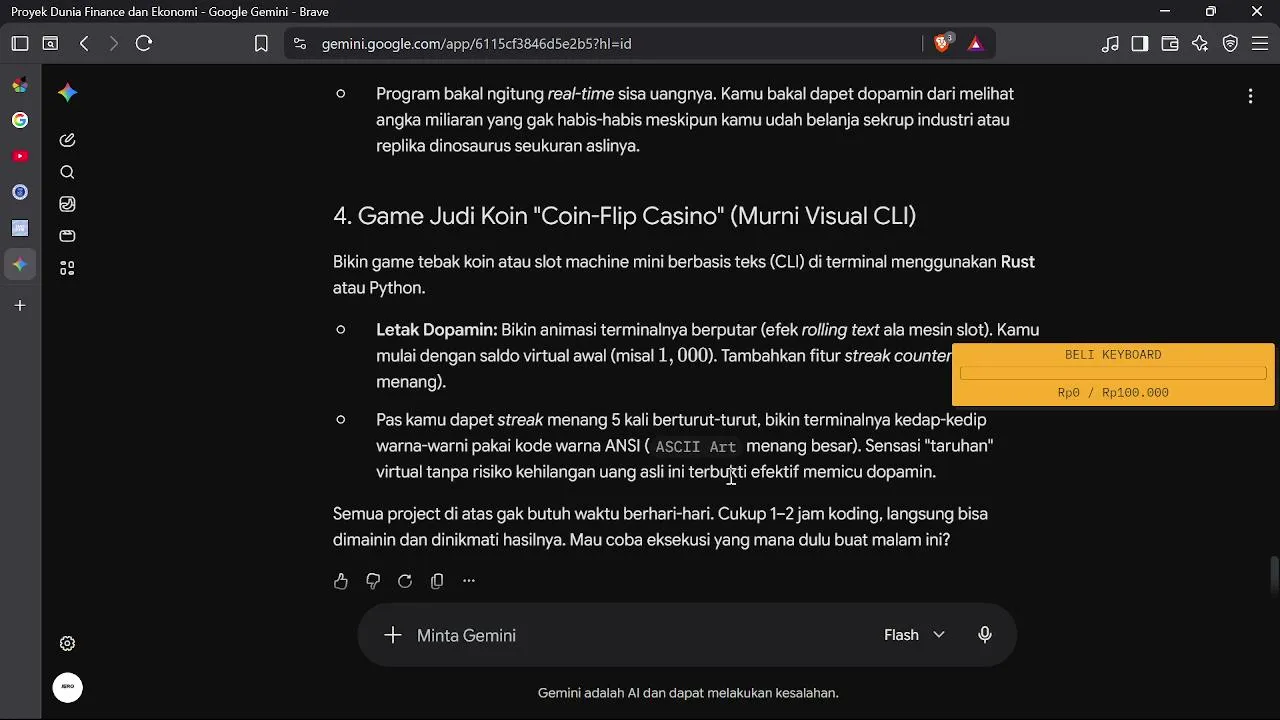Switch to the blue circular emblem tab

[20, 192]
